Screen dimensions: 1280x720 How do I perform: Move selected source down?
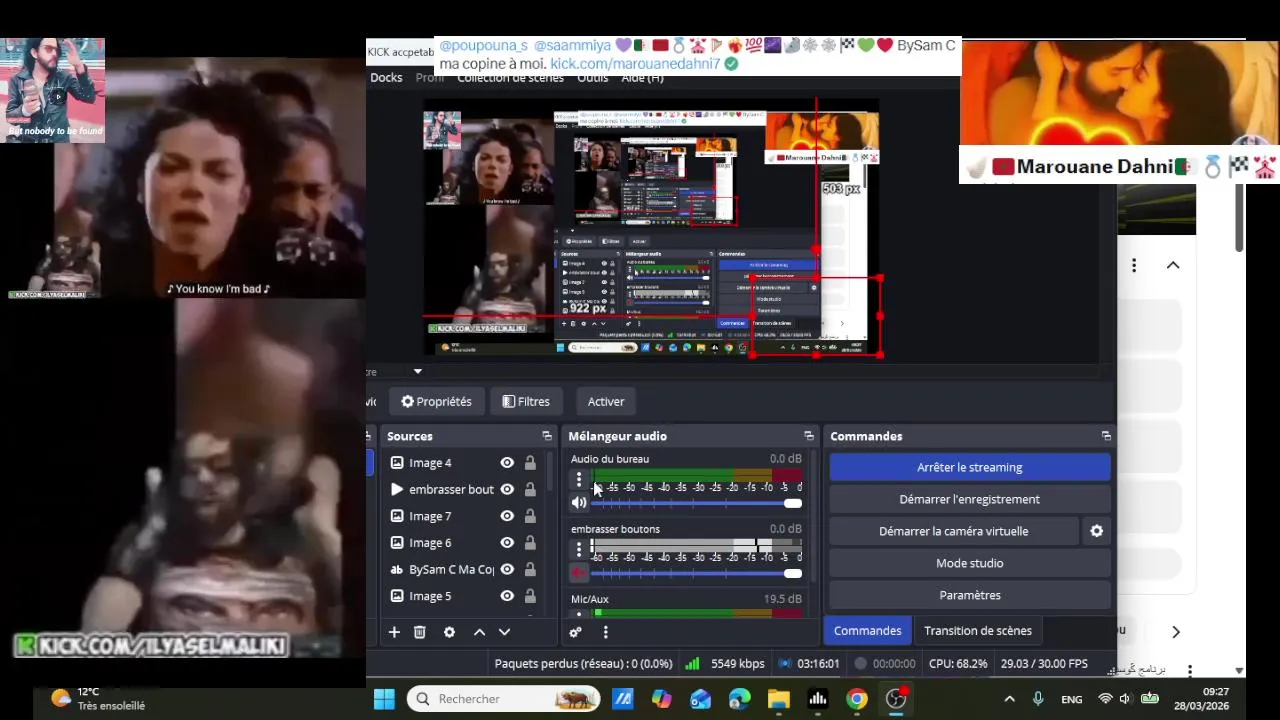504,632
